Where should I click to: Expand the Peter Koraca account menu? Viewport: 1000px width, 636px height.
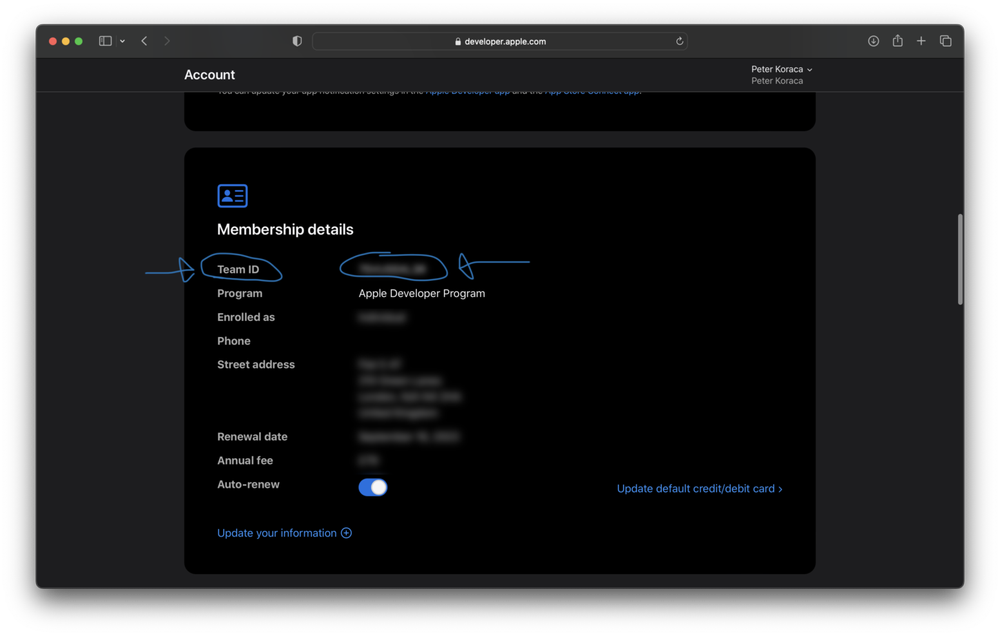click(781, 69)
